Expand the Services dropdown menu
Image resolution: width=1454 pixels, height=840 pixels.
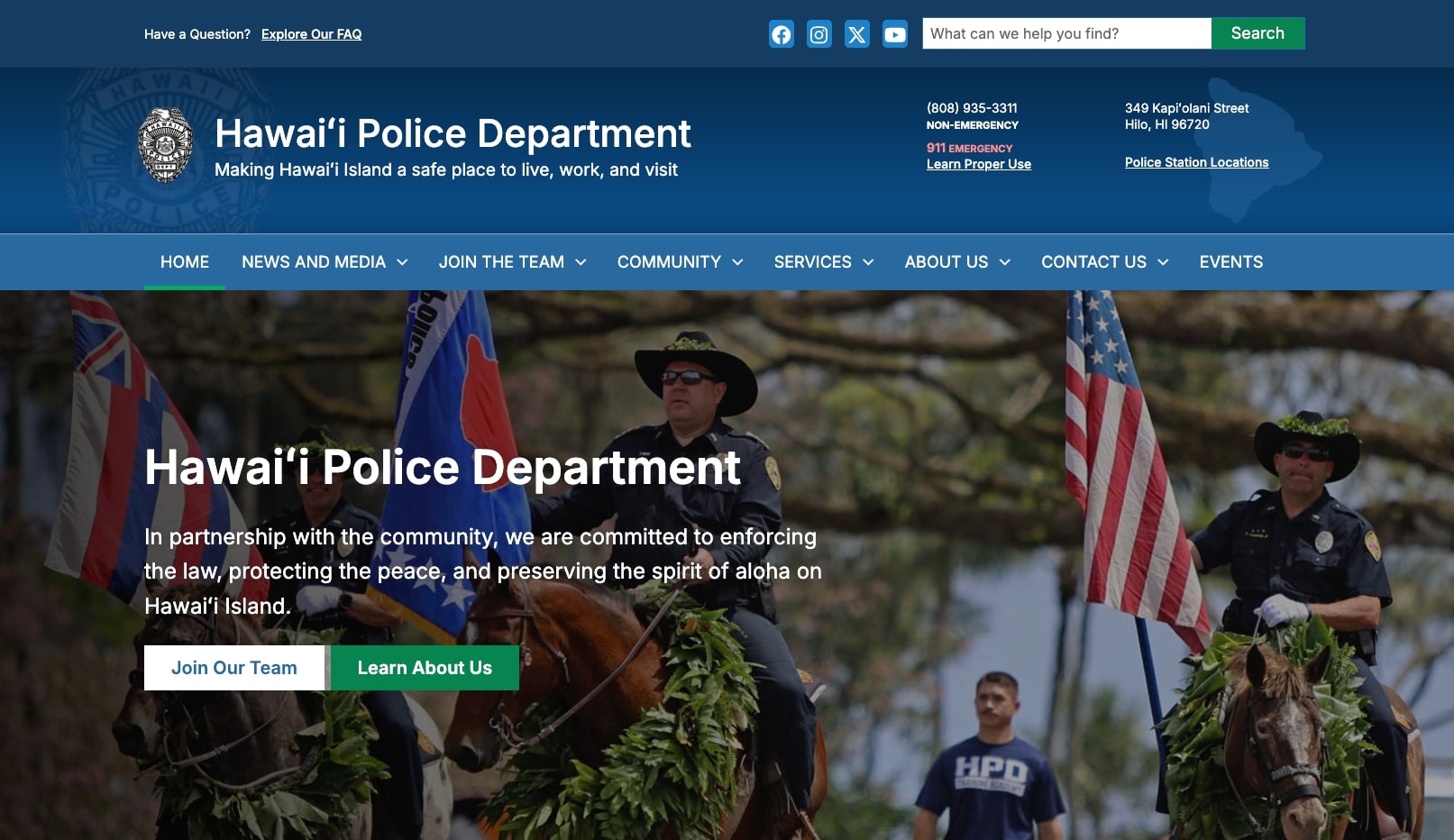tap(868, 262)
